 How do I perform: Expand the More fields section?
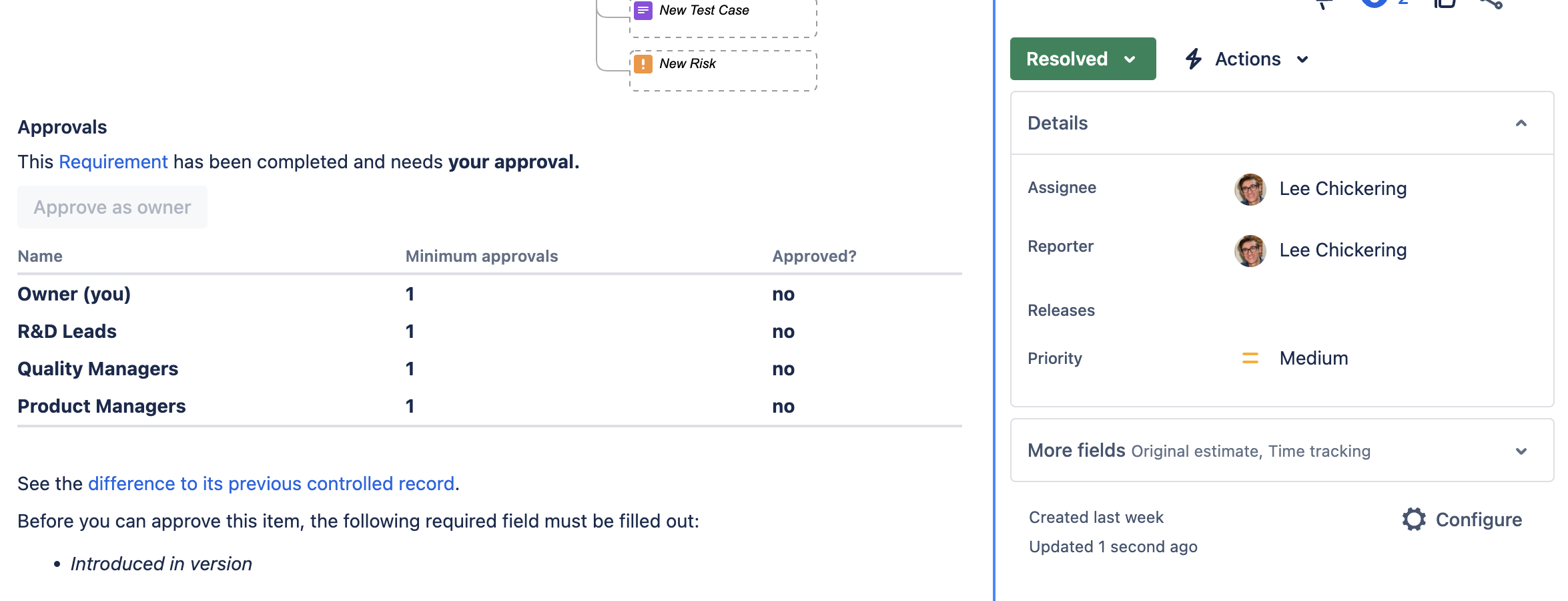pyautogui.click(x=1521, y=451)
